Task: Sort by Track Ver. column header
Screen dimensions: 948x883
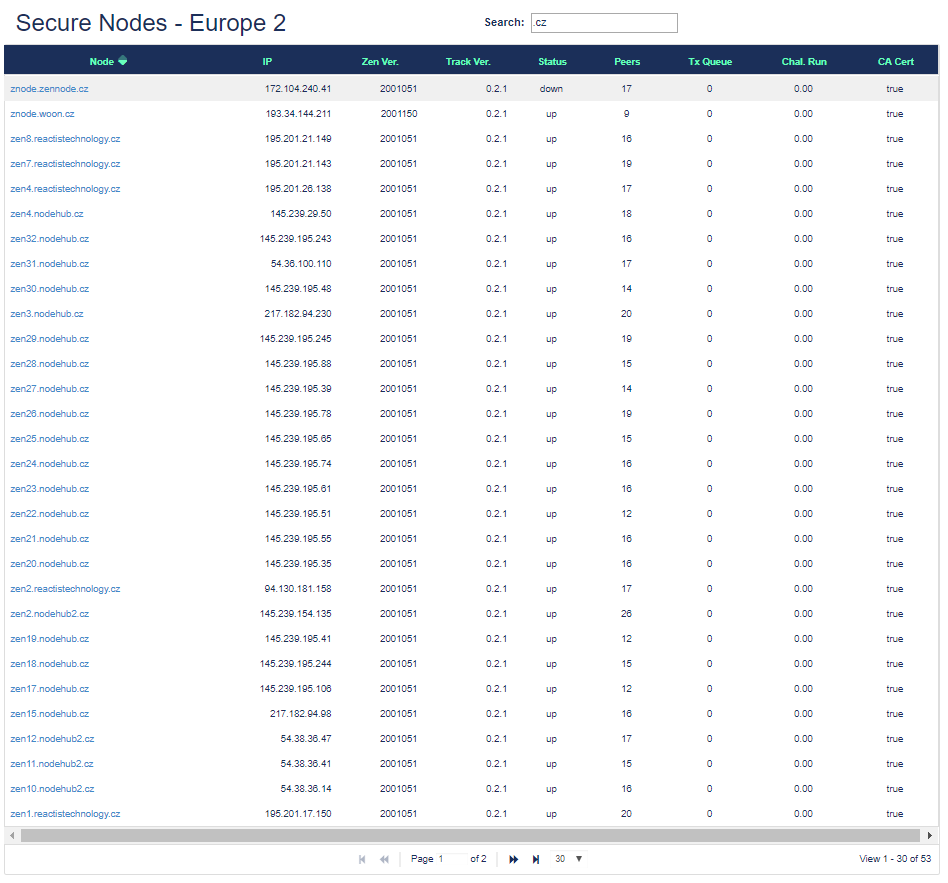Action: tap(468, 62)
